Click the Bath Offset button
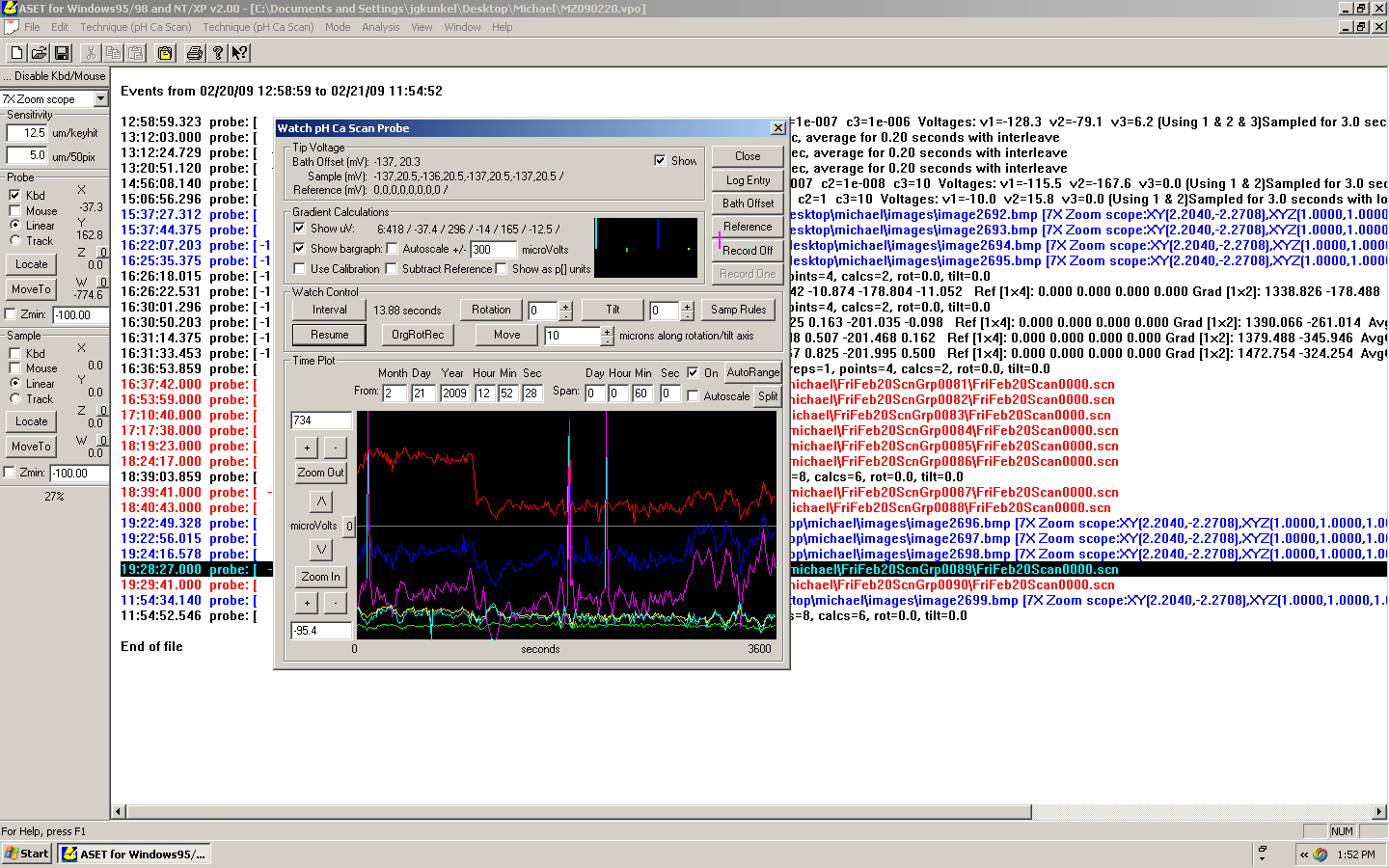Screen dimensions: 1389x868 [x=749, y=203]
